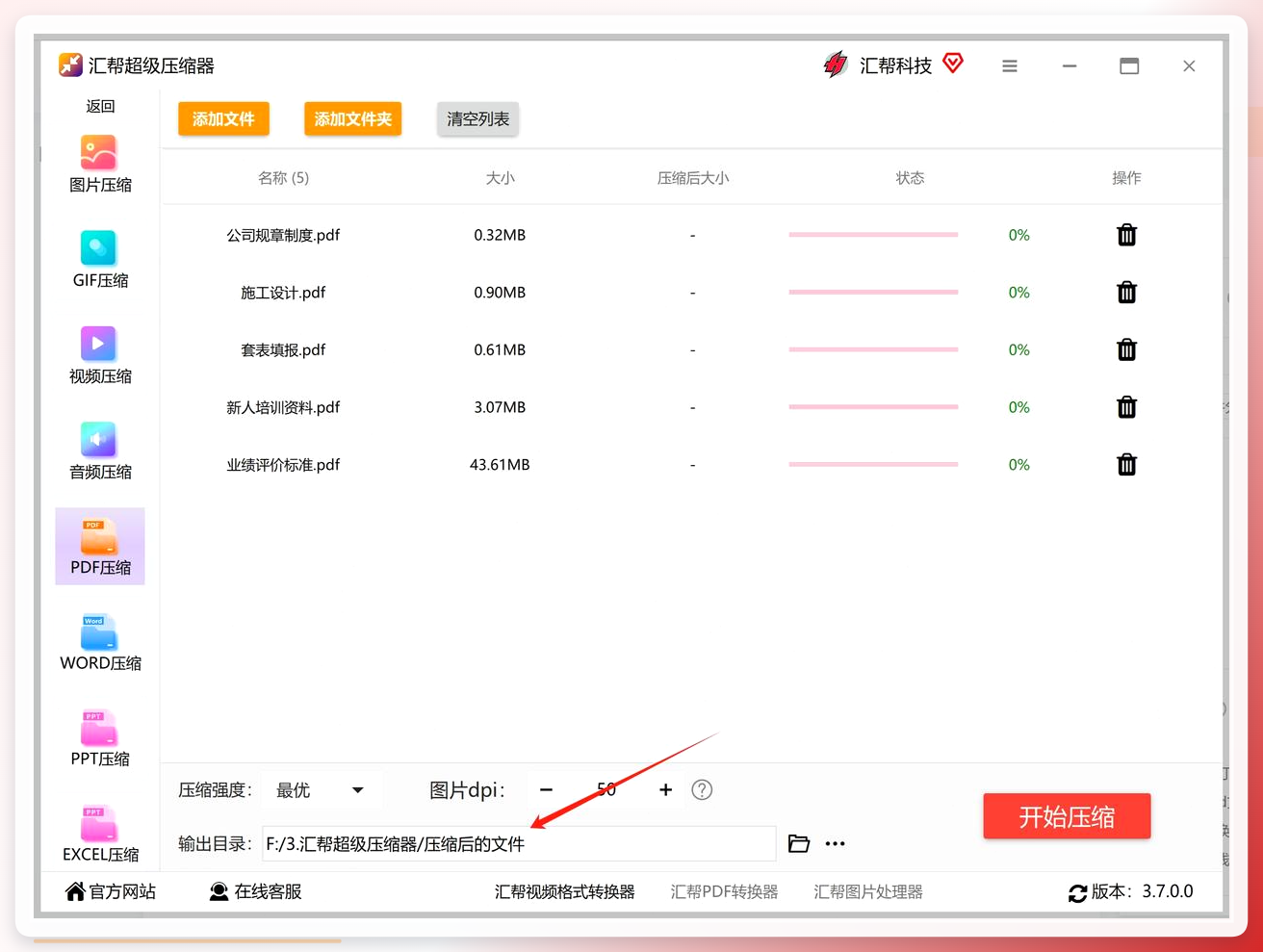
Task: Open the 音频压缩 audio compression tool
Action: [99, 450]
